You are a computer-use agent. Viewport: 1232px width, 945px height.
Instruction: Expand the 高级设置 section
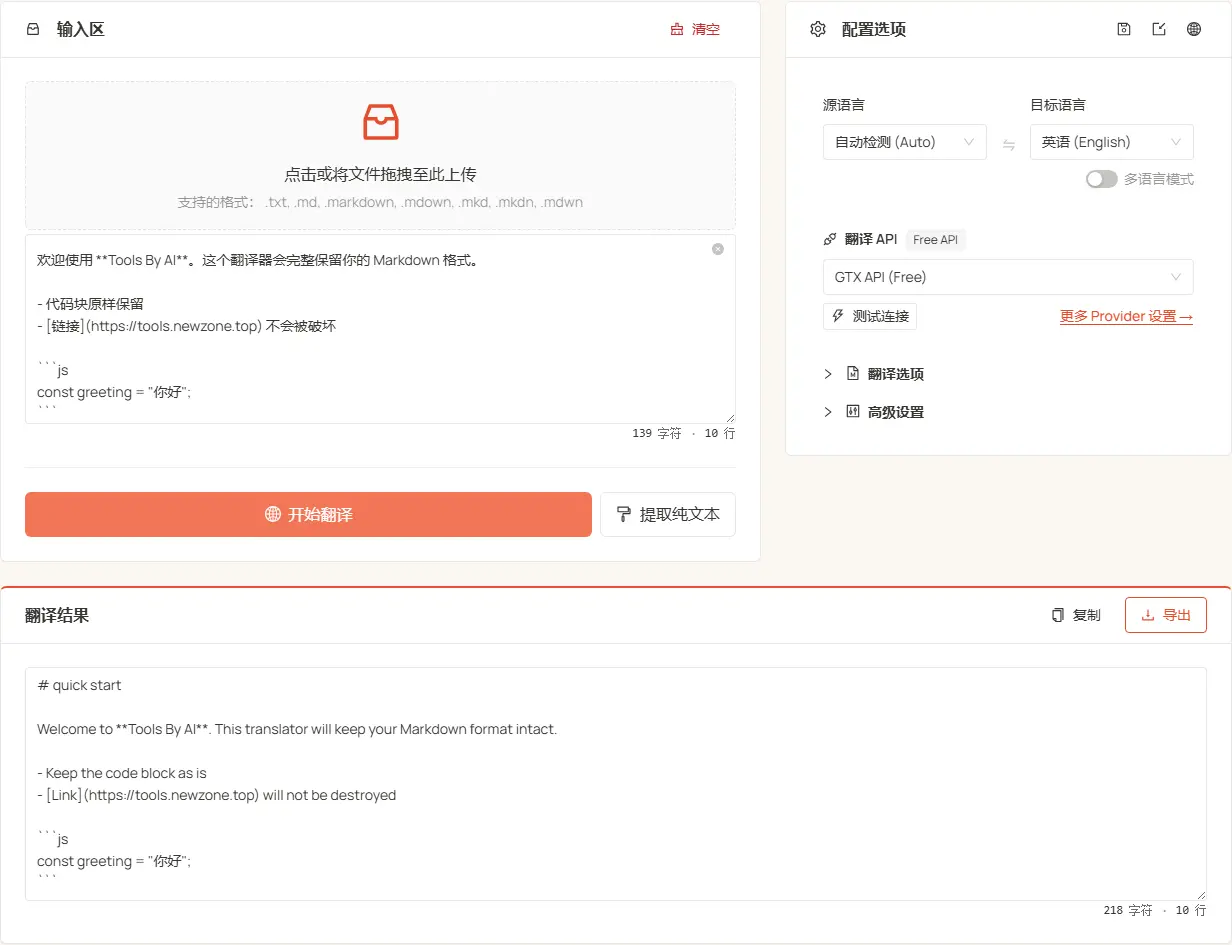pyautogui.click(x=874, y=412)
